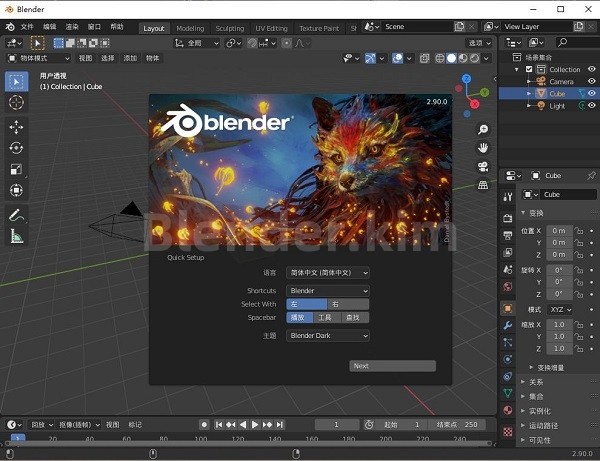Switch perspective/orthographic grid icon
Image resolution: width=600 pixels, height=461 pixels.
(x=483, y=185)
